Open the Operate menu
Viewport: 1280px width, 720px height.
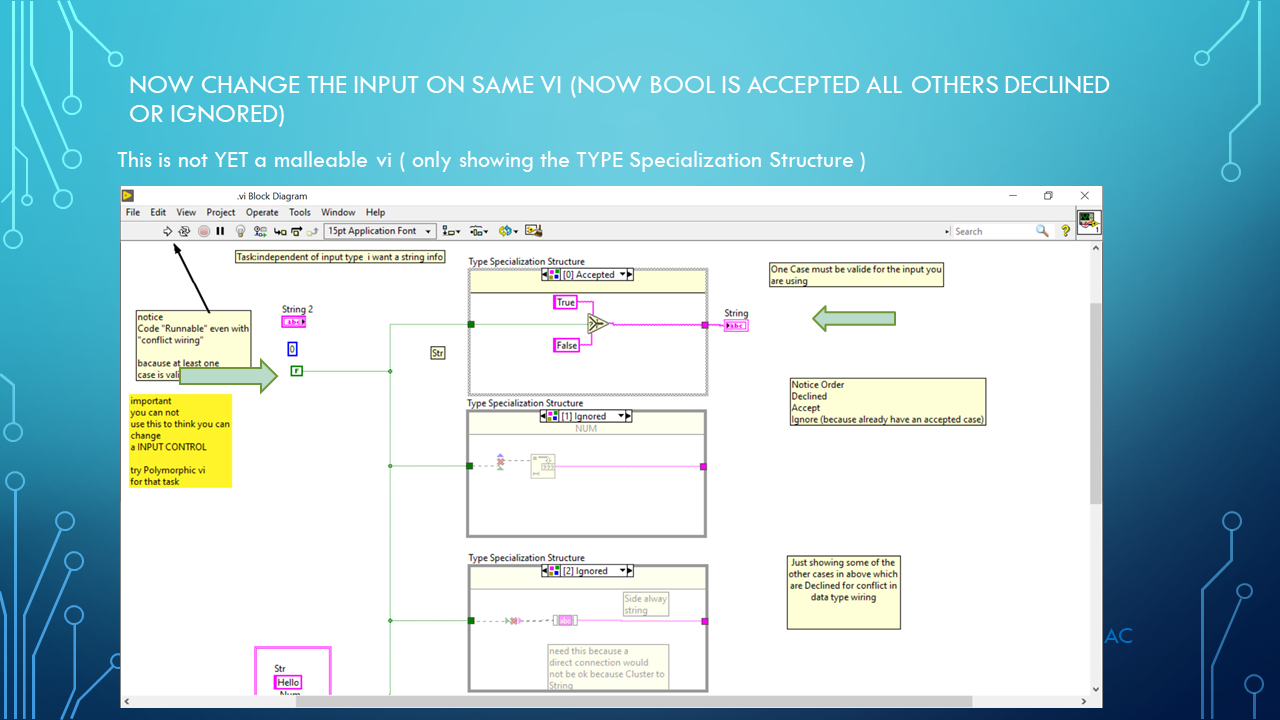(x=262, y=212)
